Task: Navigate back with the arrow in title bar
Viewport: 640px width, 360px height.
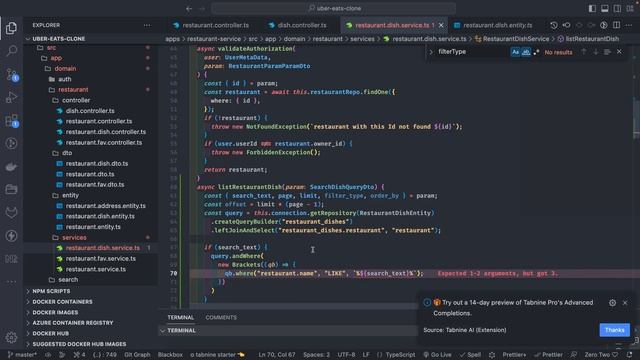Action: (x=189, y=8)
